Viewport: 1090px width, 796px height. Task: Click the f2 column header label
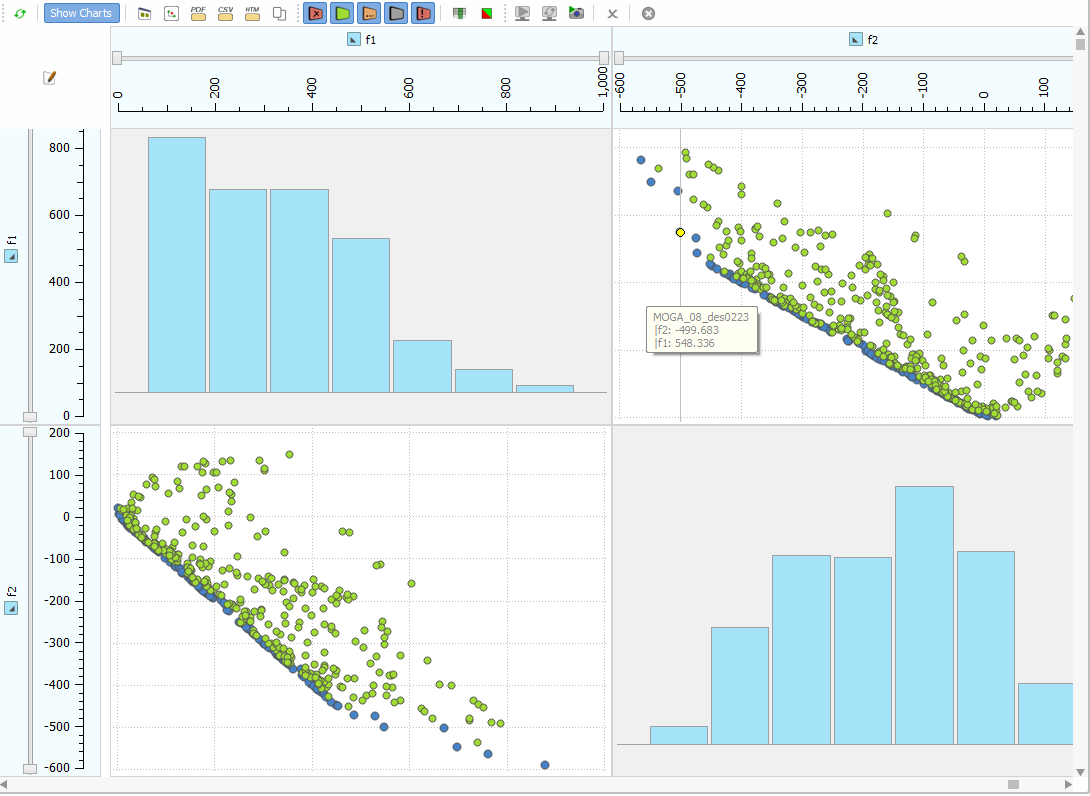click(x=872, y=40)
